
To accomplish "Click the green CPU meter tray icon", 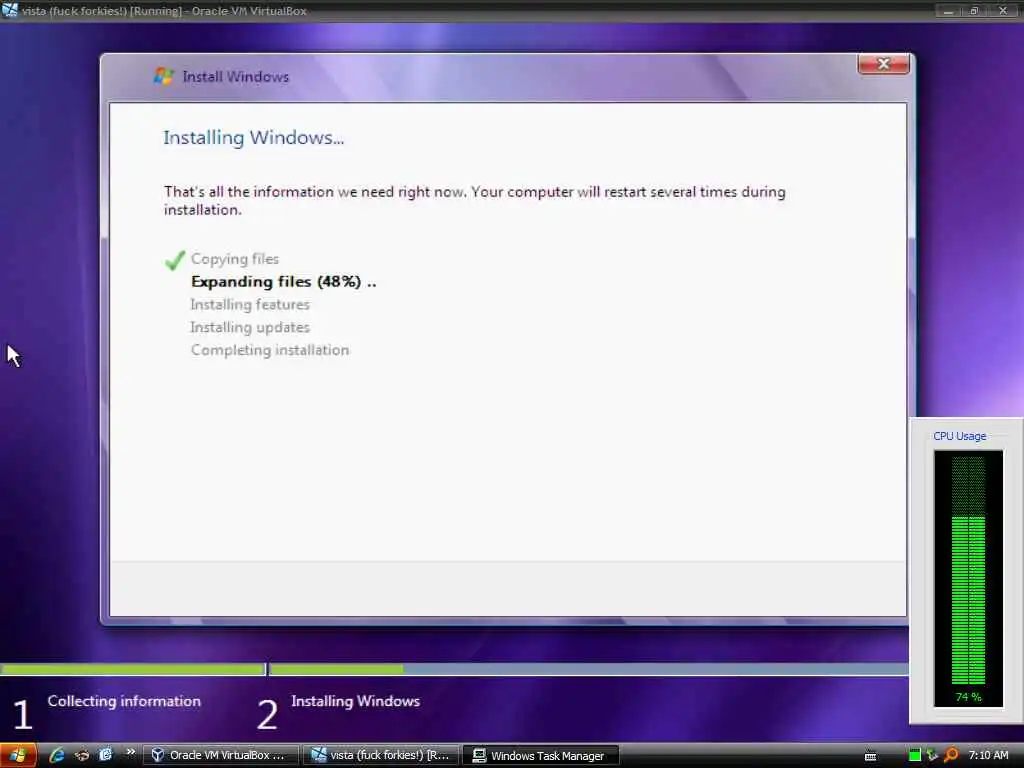I will pyautogui.click(x=914, y=756).
